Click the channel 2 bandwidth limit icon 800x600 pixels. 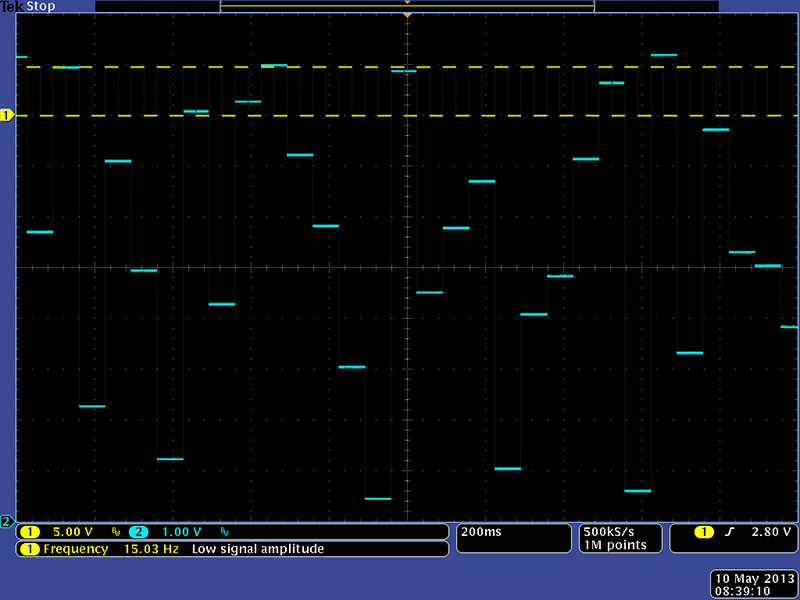224,532
